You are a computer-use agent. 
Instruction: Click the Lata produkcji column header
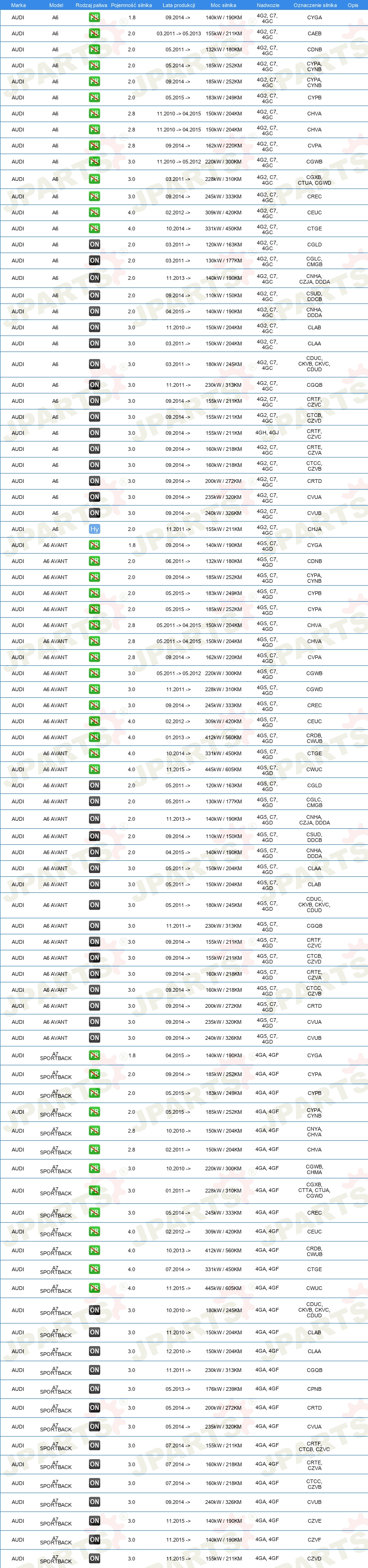(179, 5)
